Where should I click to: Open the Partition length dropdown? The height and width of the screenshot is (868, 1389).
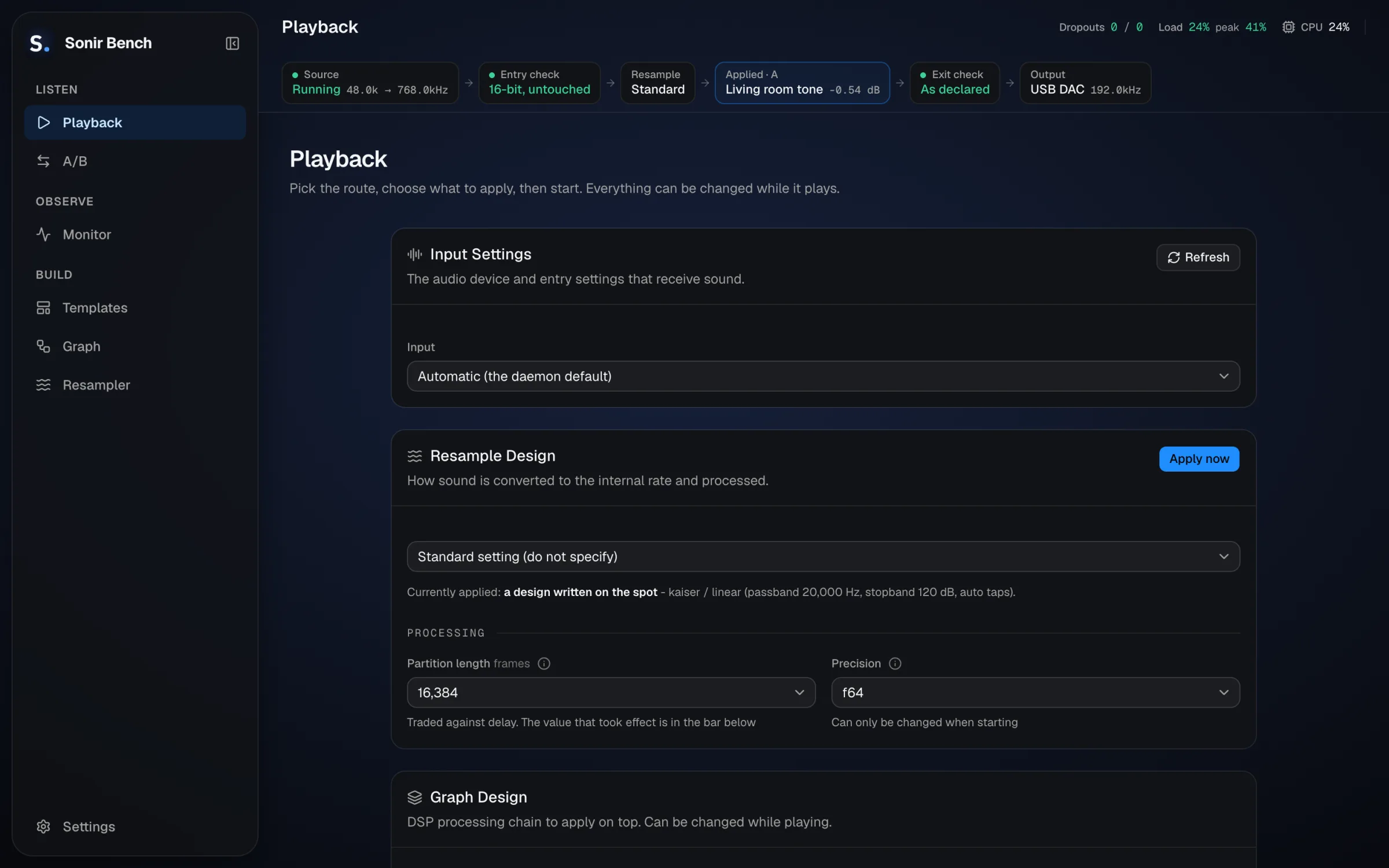611,693
